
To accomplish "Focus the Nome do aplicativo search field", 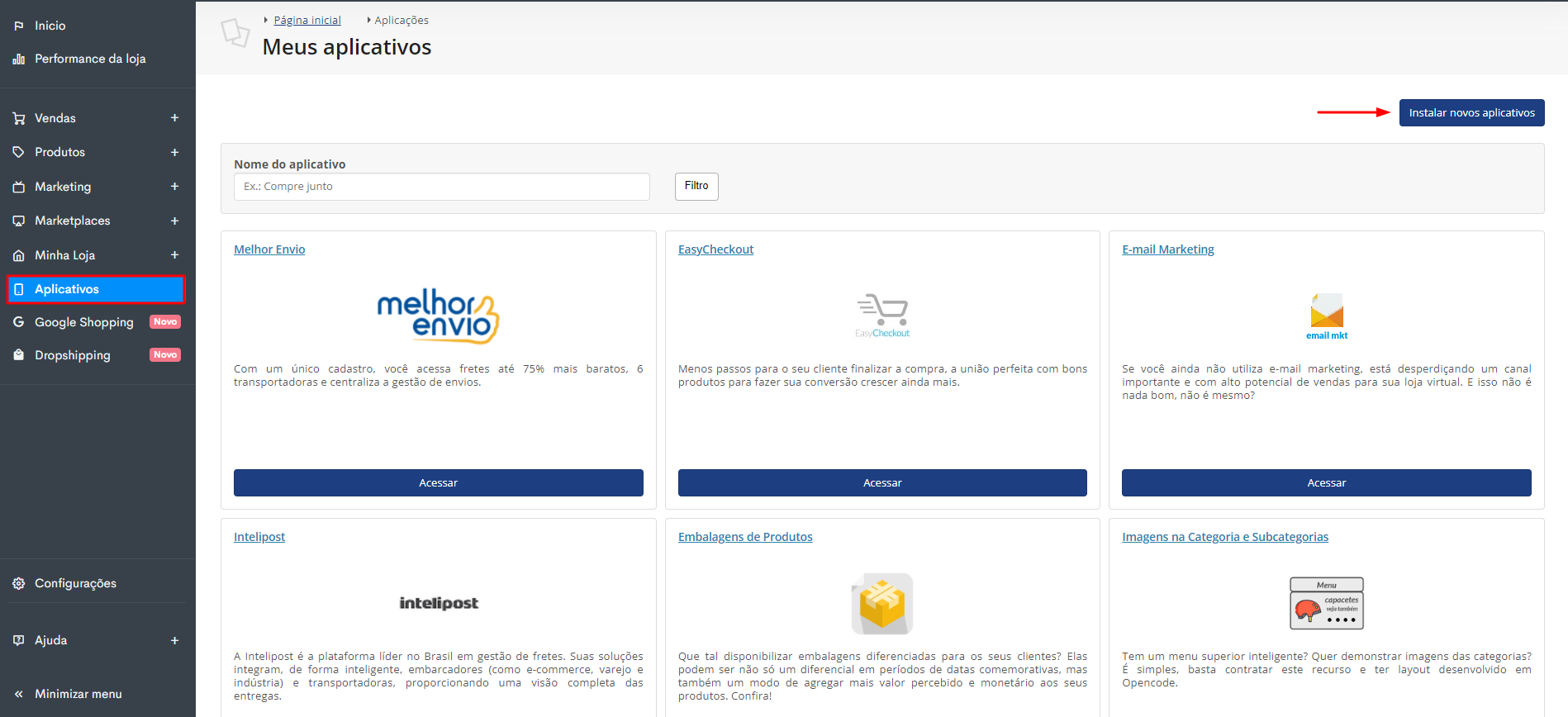I will (442, 187).
